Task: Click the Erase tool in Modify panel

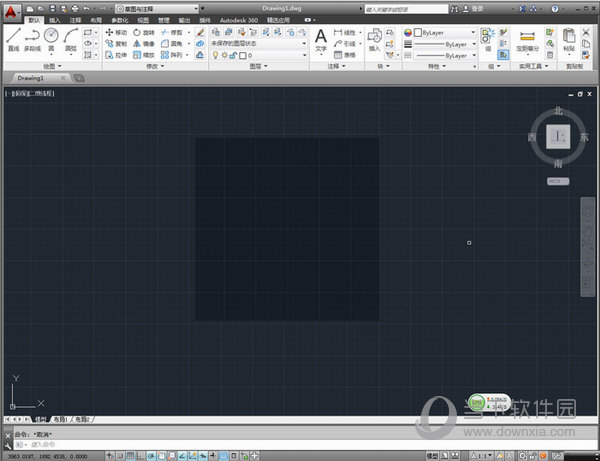Action: pyautogui.click(x=200, y=33)
